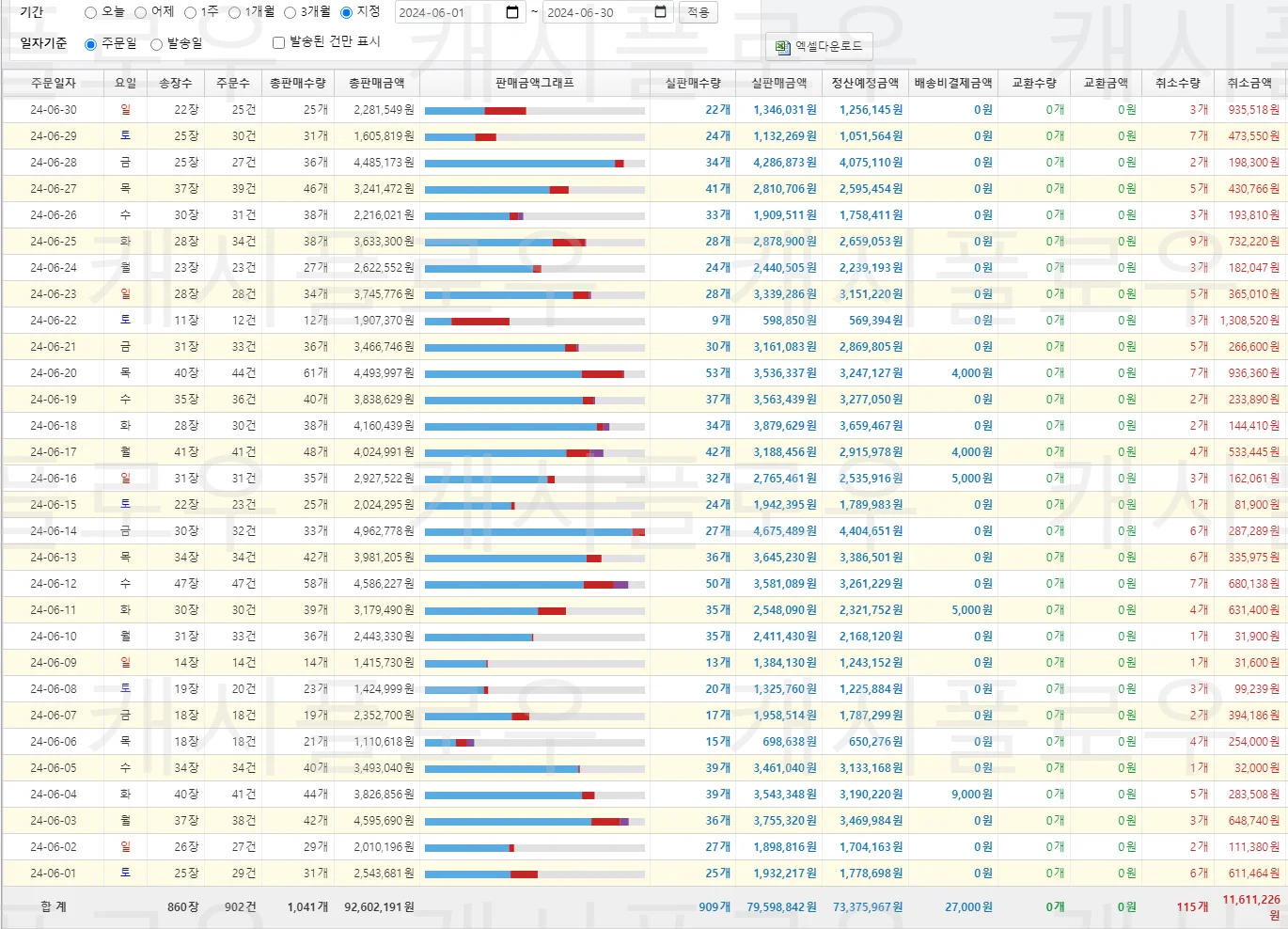Viewport: 1288px width, 929px height.
Task: Click invoice count 47장 on 24-06-12
Action: coord(186,584)
